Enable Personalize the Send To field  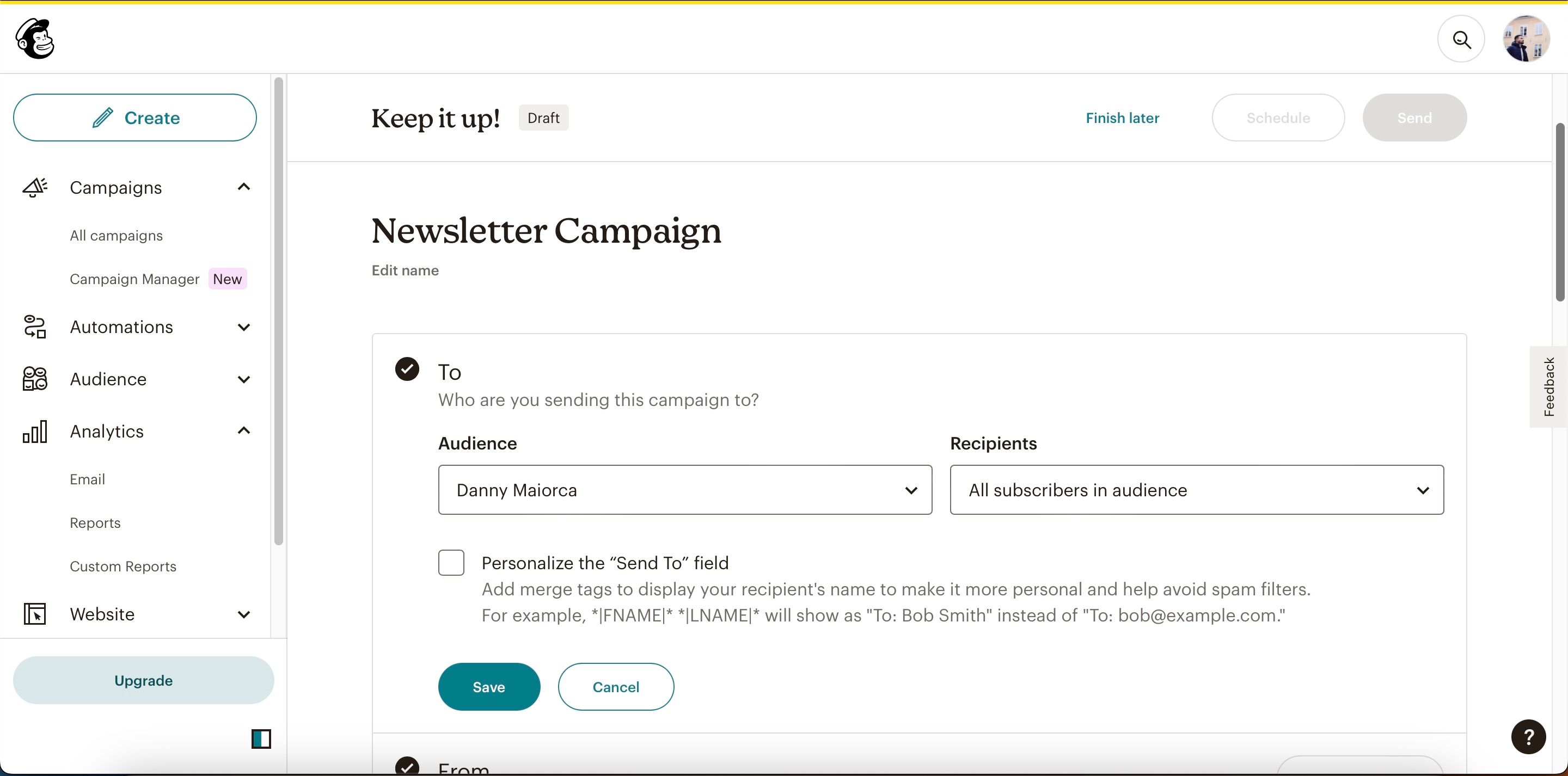coord(450,562)
